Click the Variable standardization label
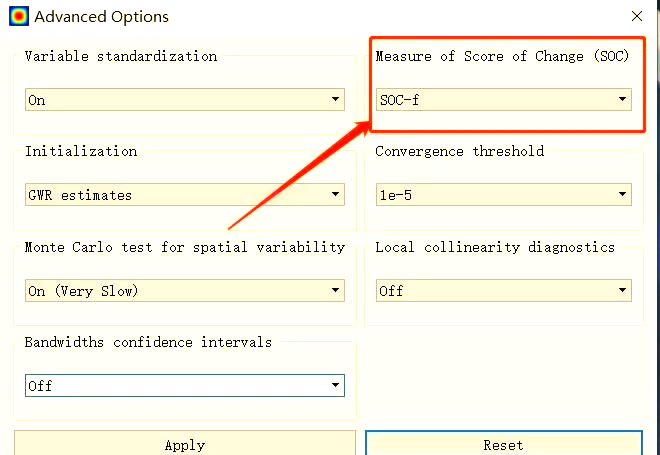Image resolution: width=660 pixels, height=455 pixels. [121, 56]
